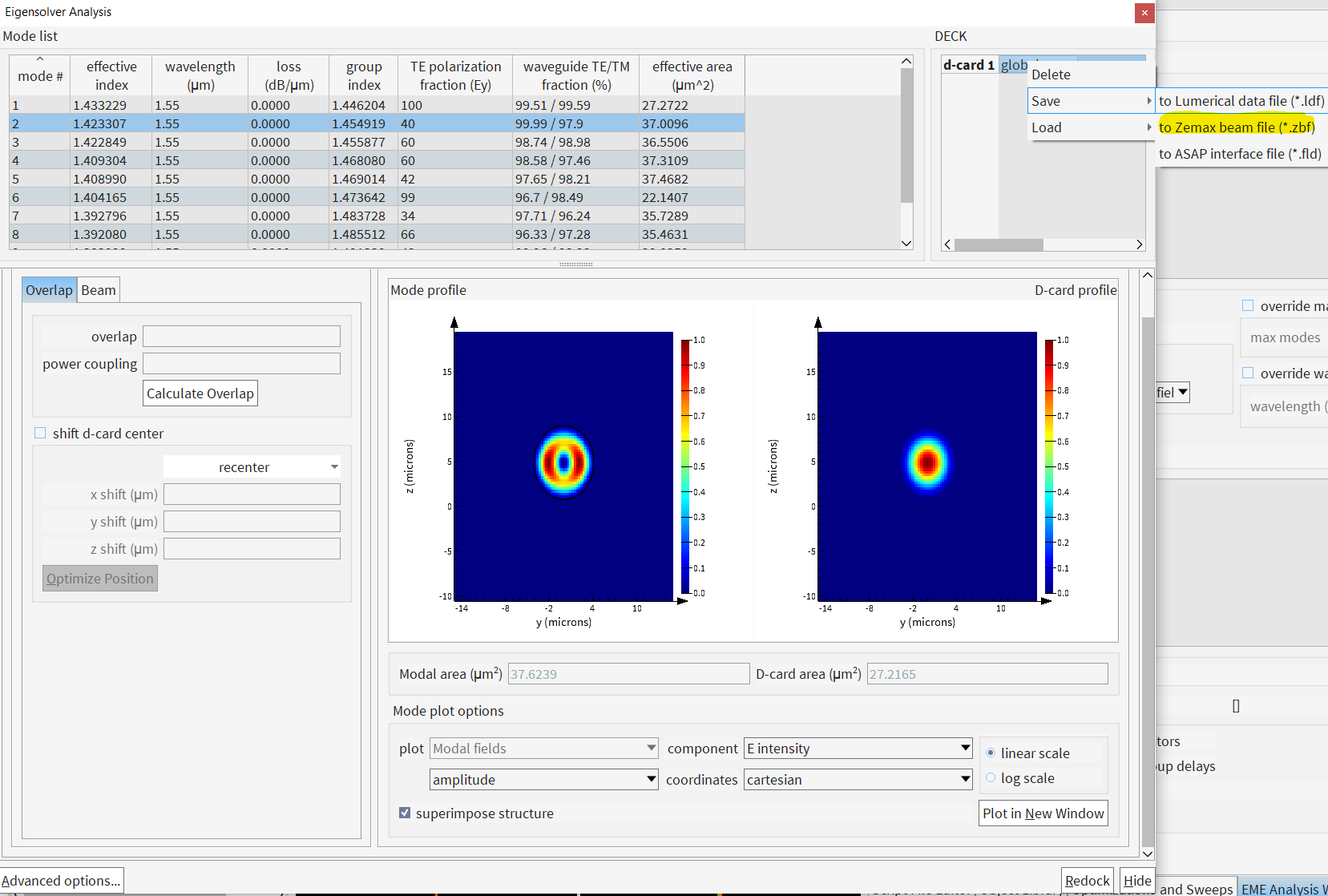Choose Delete from the d-card context menu
The image size is (1328, 896).
pyautogui.click(x=1051, y=74)
